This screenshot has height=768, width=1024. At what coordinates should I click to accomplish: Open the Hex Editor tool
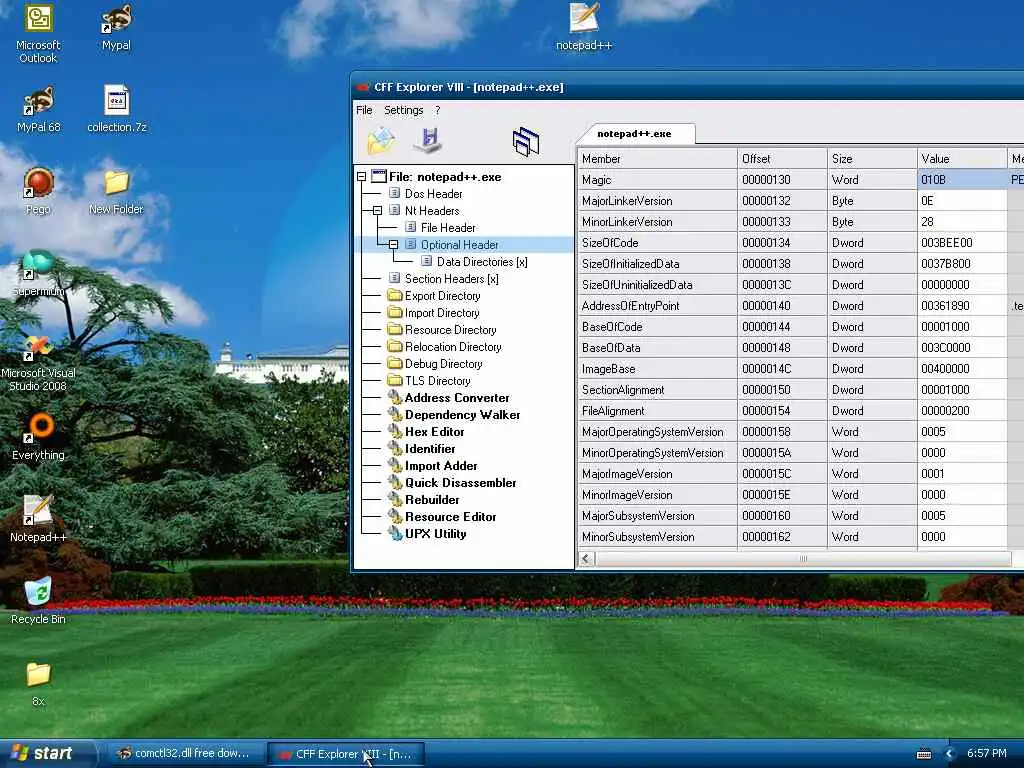pyautogui.click(x=434, y=432)
